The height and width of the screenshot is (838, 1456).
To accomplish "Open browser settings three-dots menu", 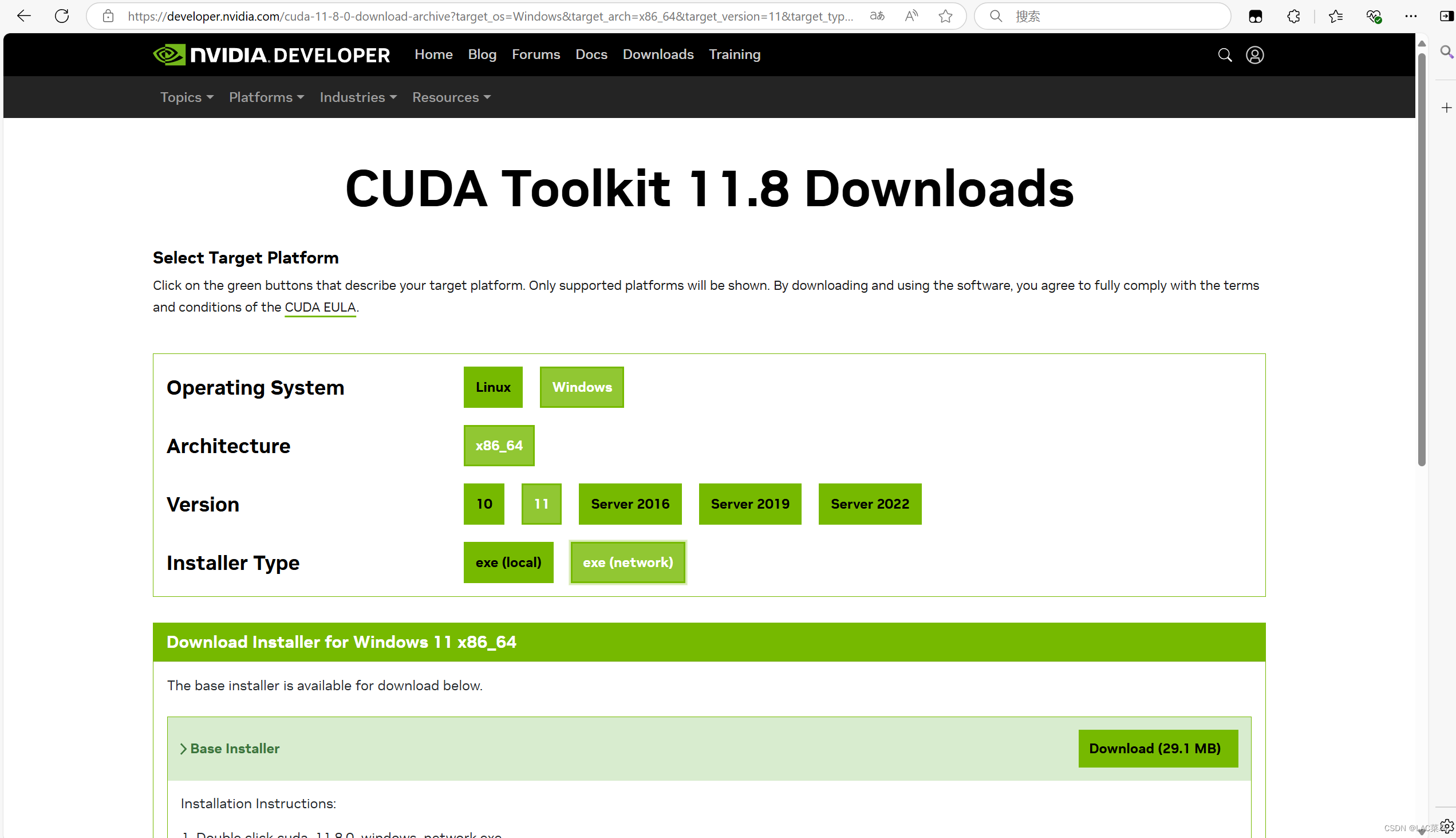I will click(1411, 16).
